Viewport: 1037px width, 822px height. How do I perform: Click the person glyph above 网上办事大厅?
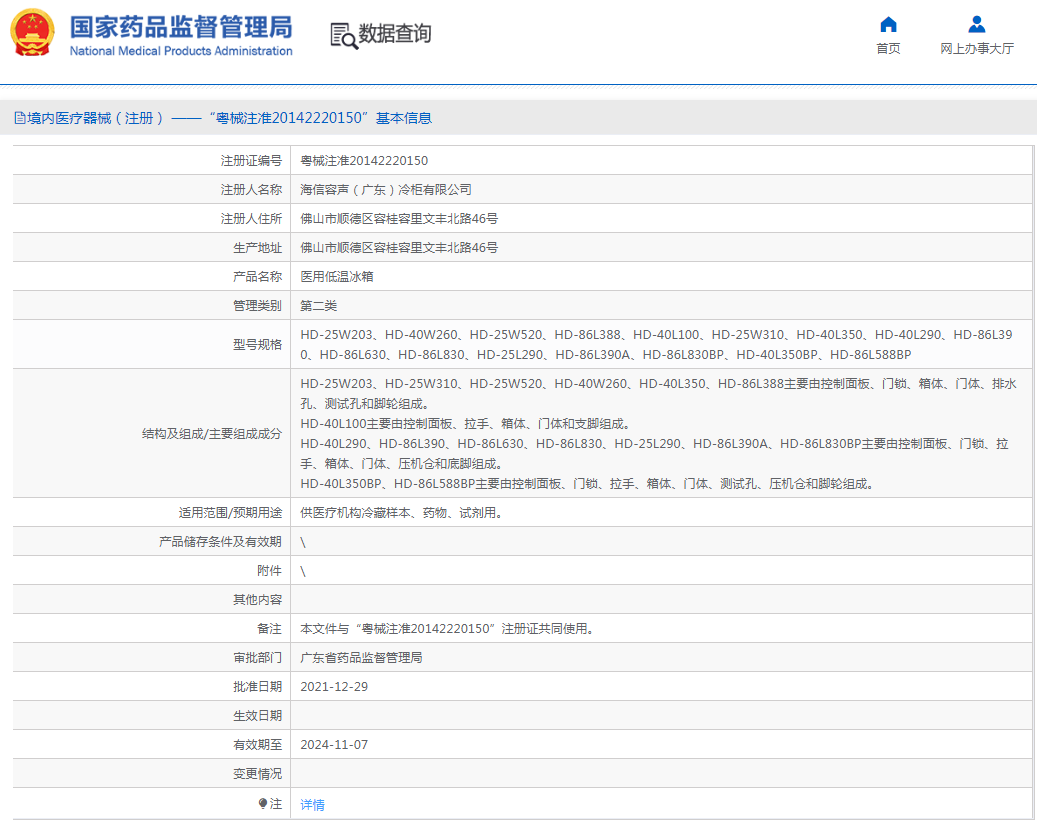click(x=975, y=25)
